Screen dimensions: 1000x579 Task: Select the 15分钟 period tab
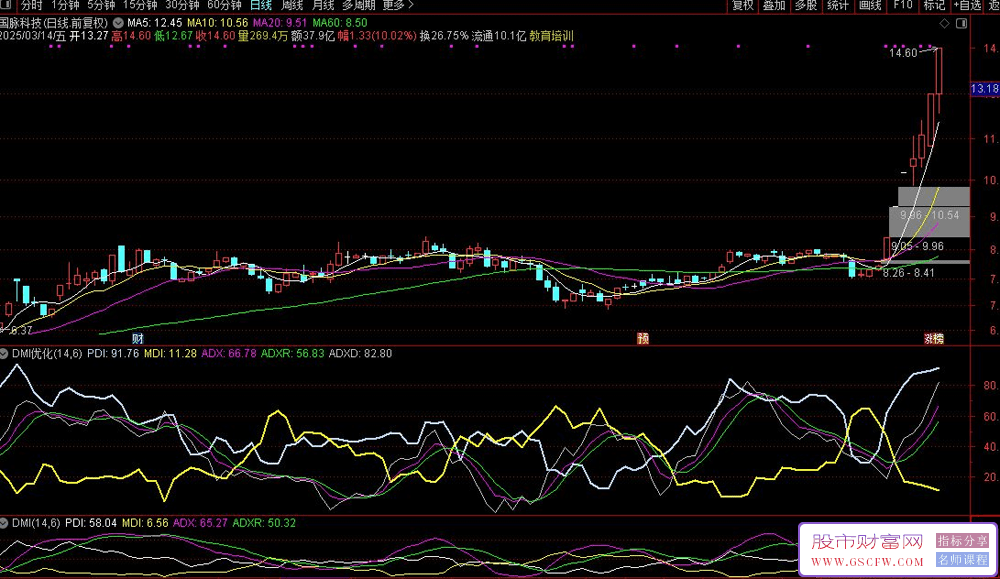[140, 6]
